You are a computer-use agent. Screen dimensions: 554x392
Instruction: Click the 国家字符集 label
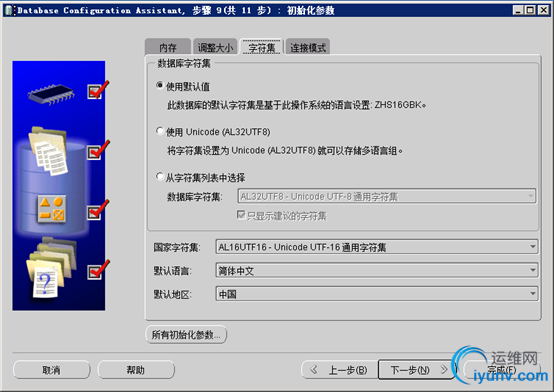pyautogui.click(x=177, y=247)
